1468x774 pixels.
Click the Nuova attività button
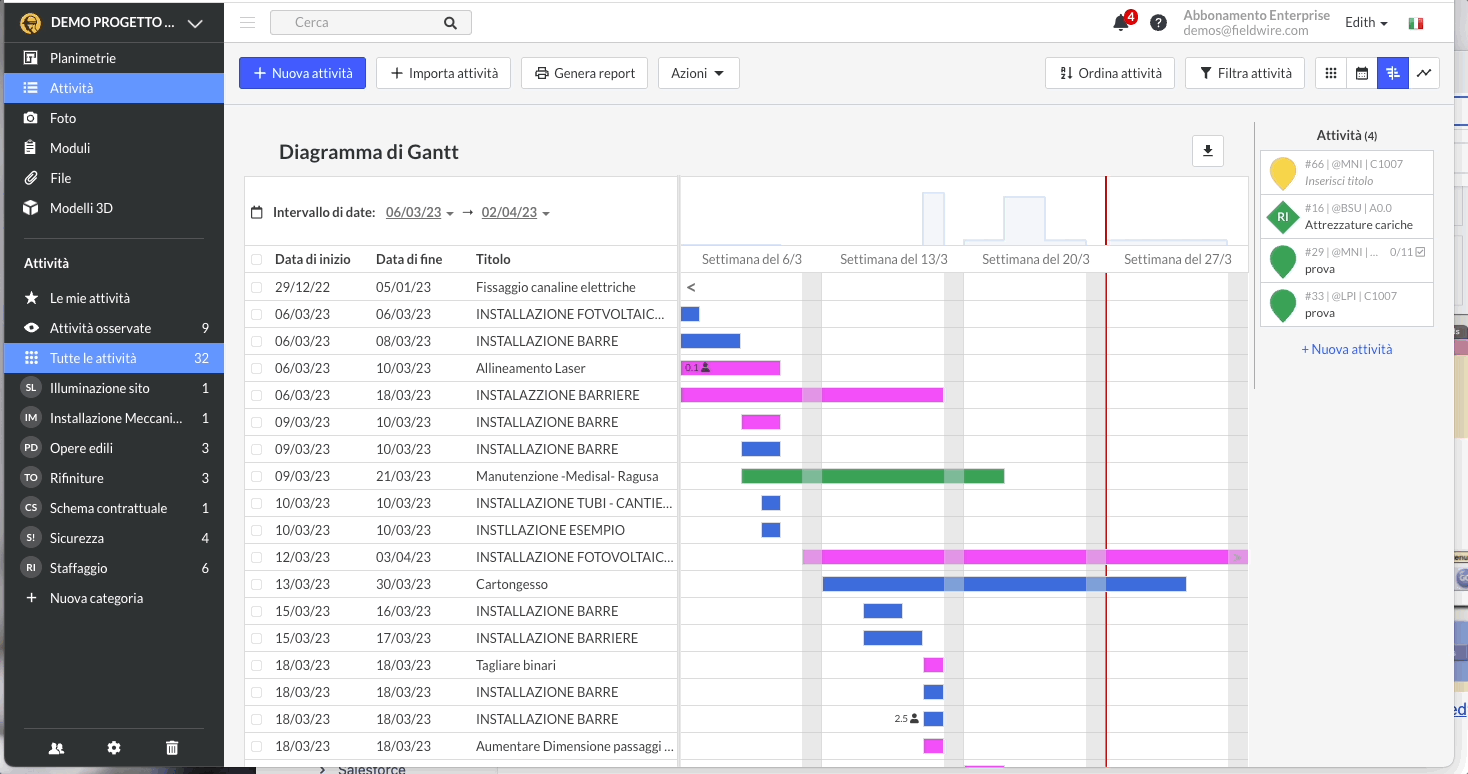pos(302,73)
